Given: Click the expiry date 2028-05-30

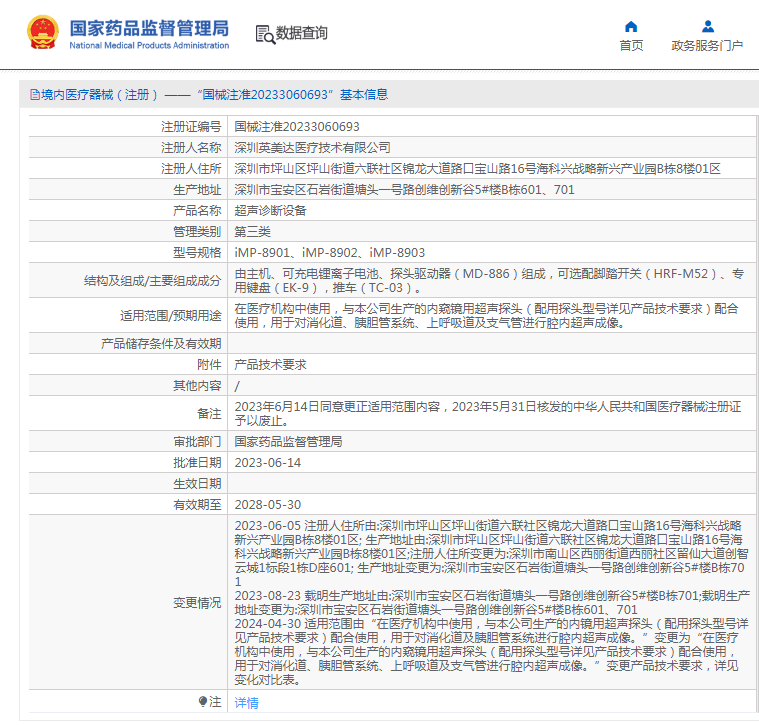Looking at the screenshot, I should tap(267, 504).
